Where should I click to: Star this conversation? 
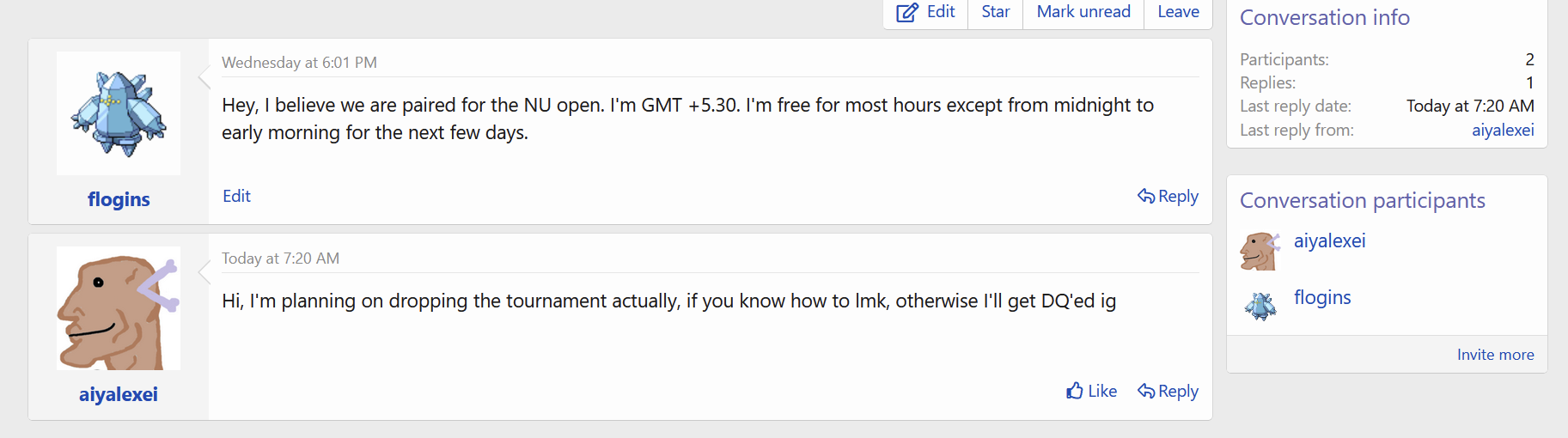[995, 12]
